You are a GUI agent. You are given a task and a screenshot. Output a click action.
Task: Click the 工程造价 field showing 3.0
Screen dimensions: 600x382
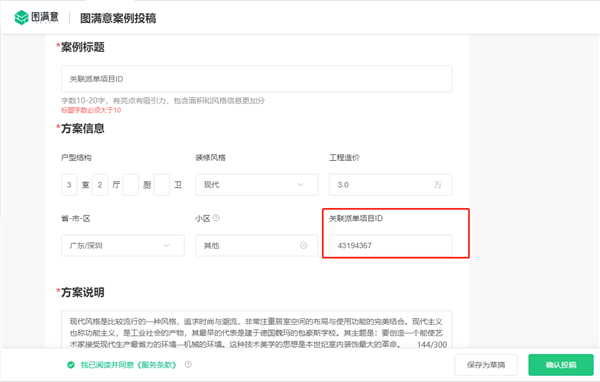[x=390, y=185]
